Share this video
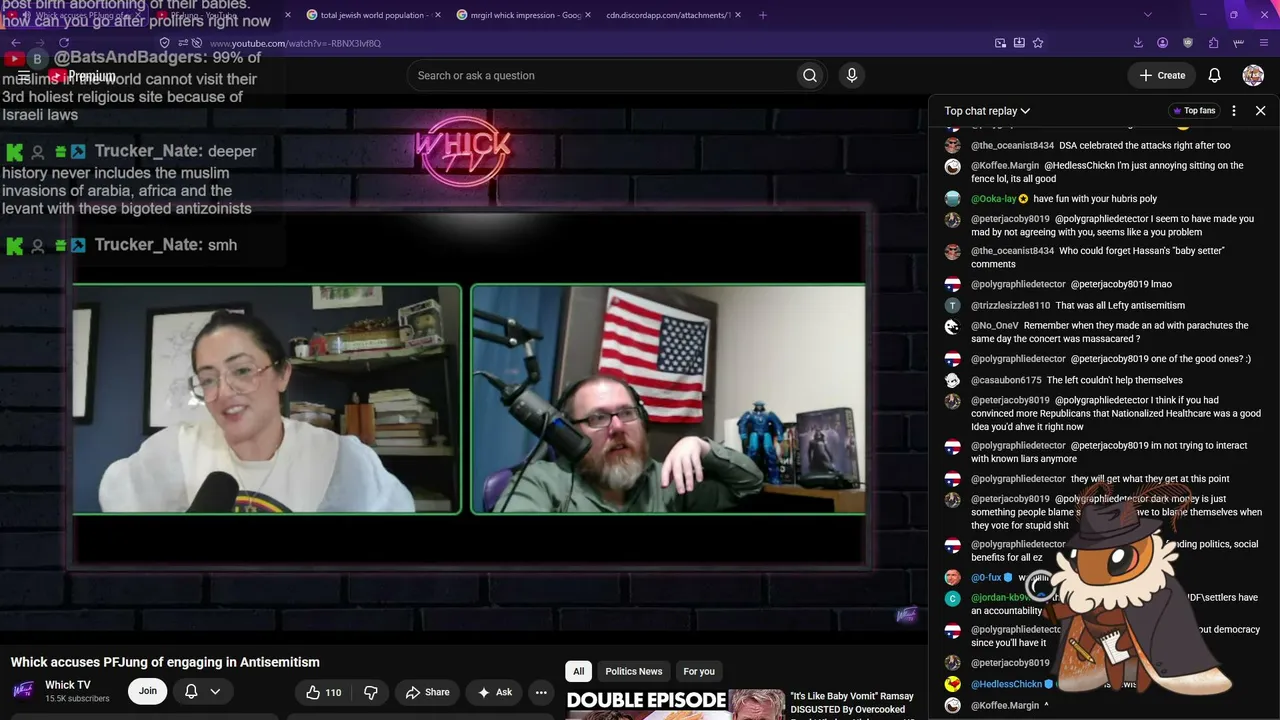Image resolution: width=1280 pixels, height=720 pixels. [x=427, y=692]
